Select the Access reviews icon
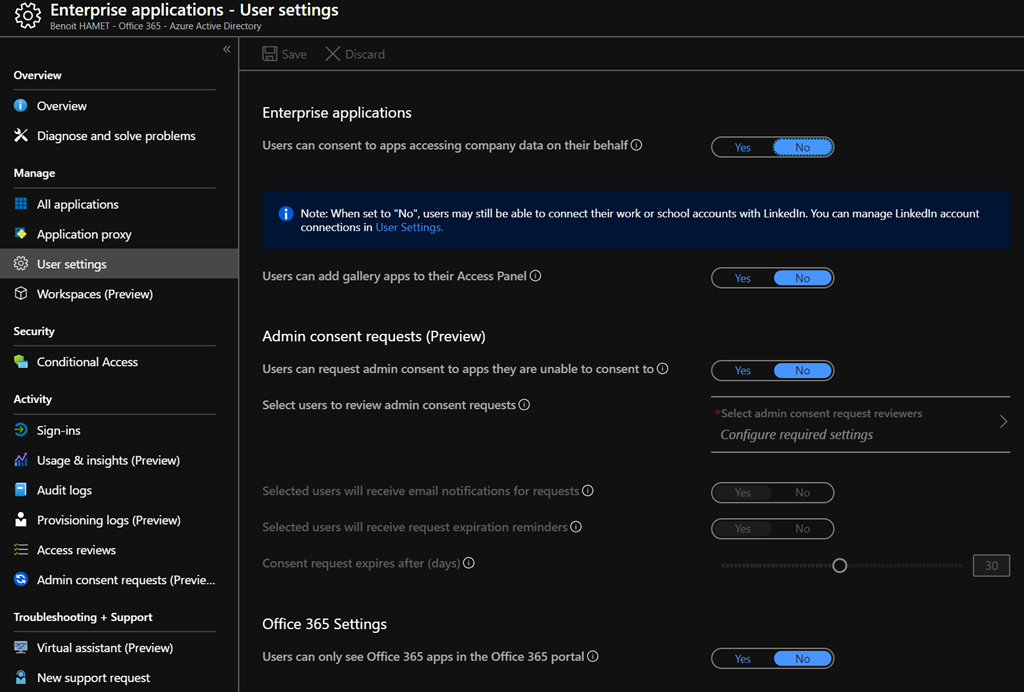1024x692 pixels. tap(21, 549)
